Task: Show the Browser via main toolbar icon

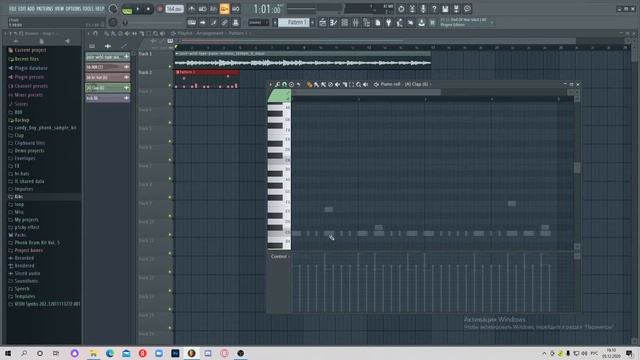Action: (367, 22)
